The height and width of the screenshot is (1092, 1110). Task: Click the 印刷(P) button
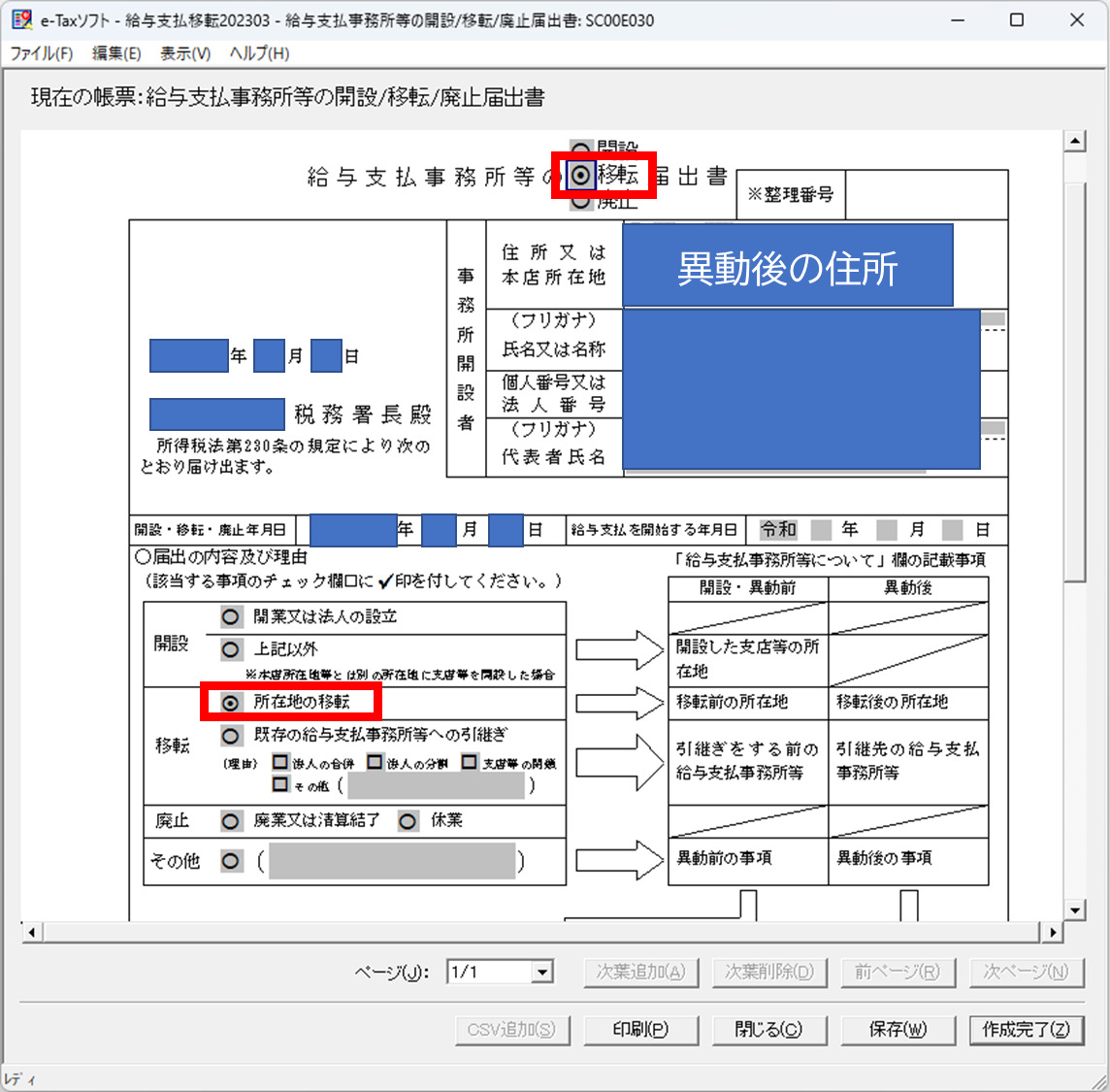click(x=640, y=1030)
